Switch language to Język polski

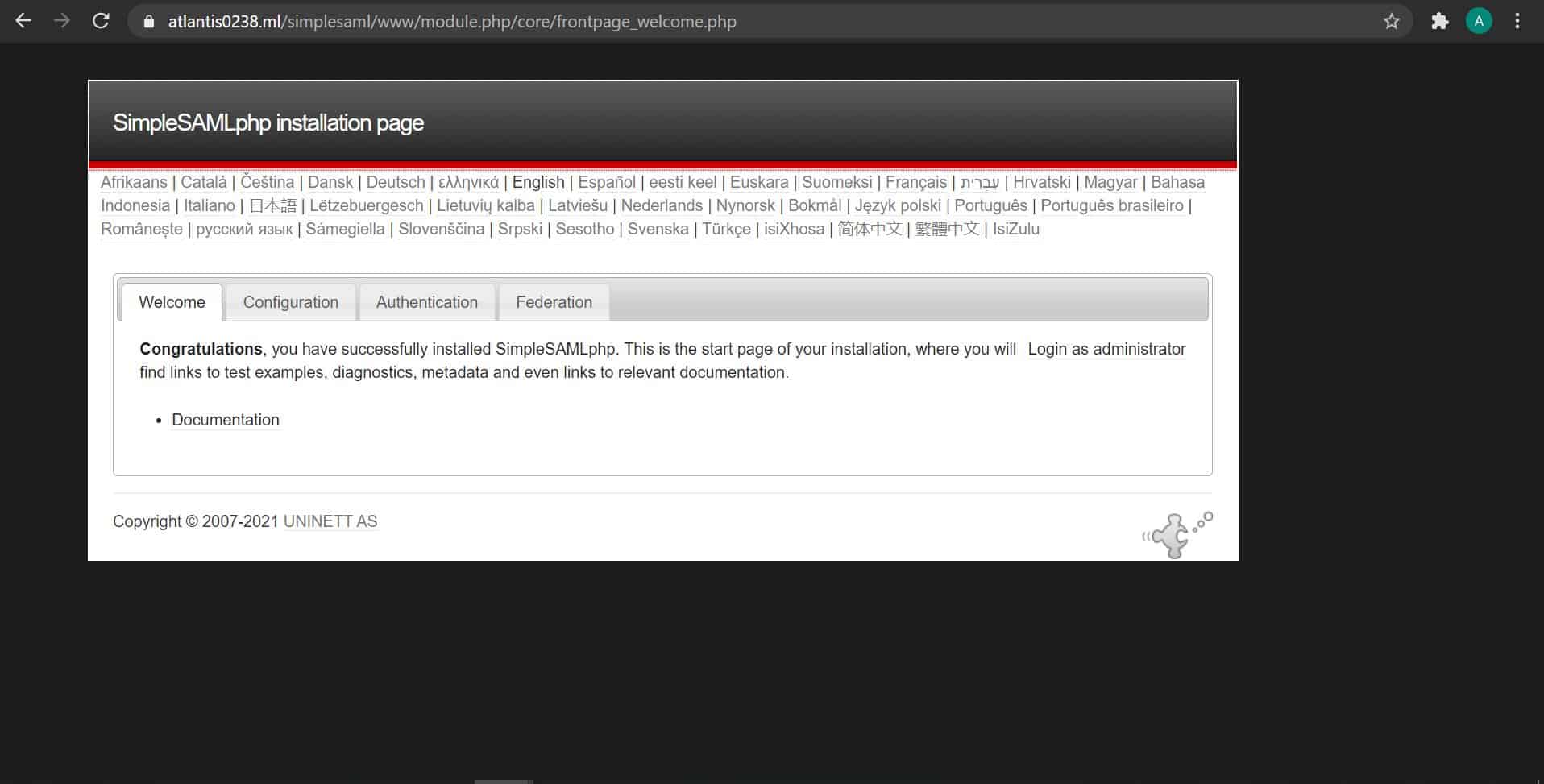(x=898, y=205)
